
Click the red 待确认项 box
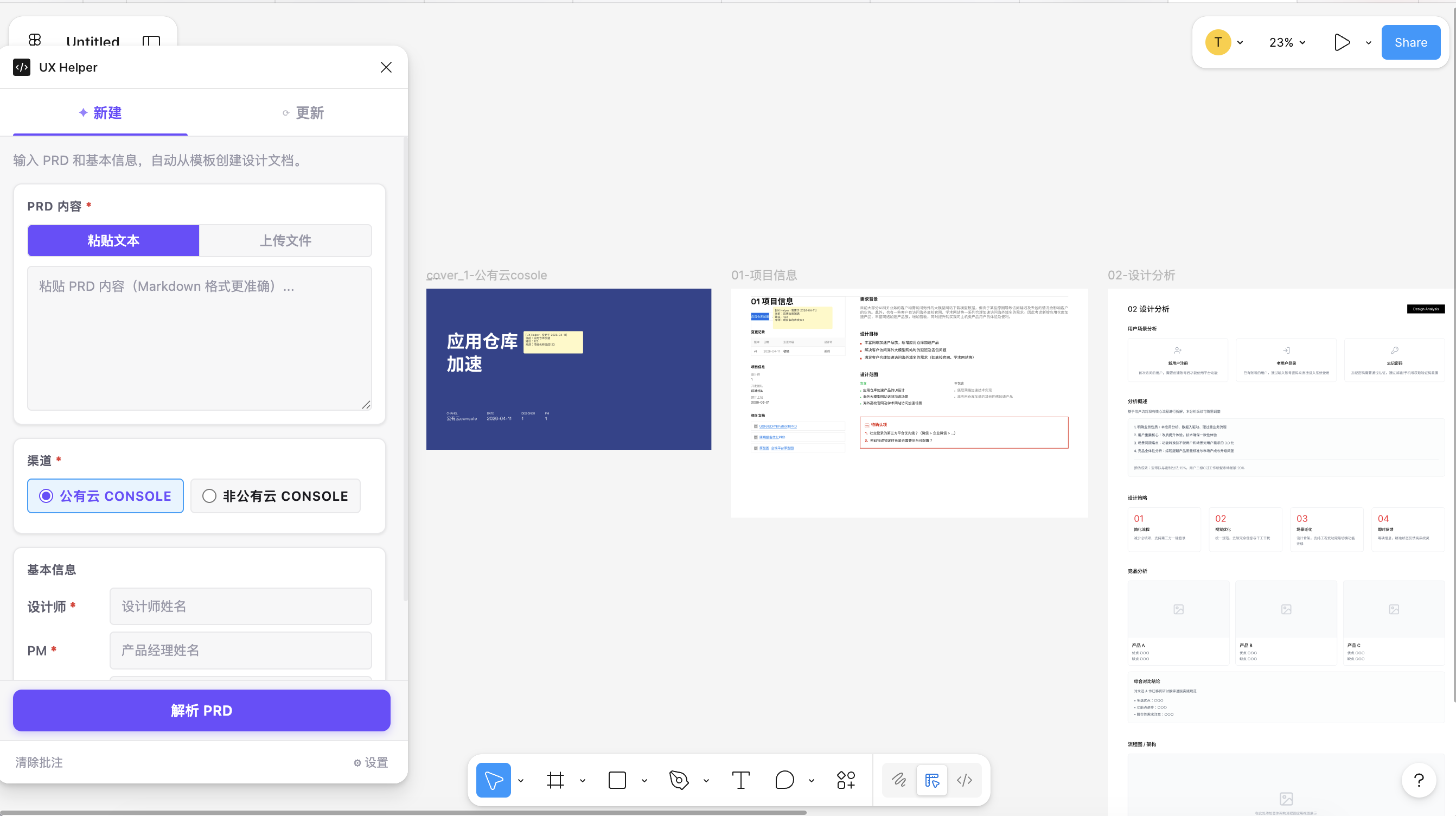tap(963, 432)
